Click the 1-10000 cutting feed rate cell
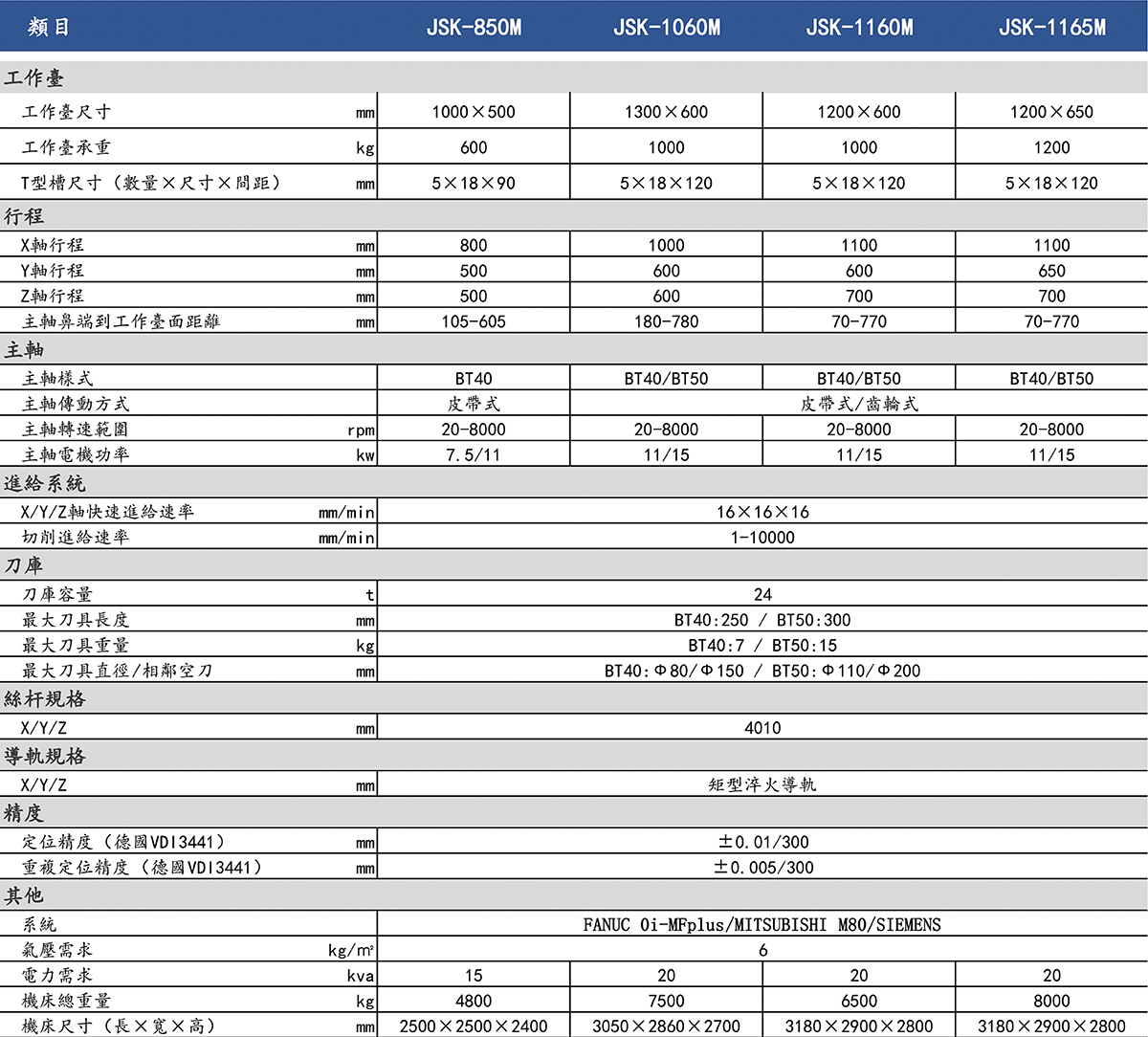1148x1037 pixels. coord(762,538)
